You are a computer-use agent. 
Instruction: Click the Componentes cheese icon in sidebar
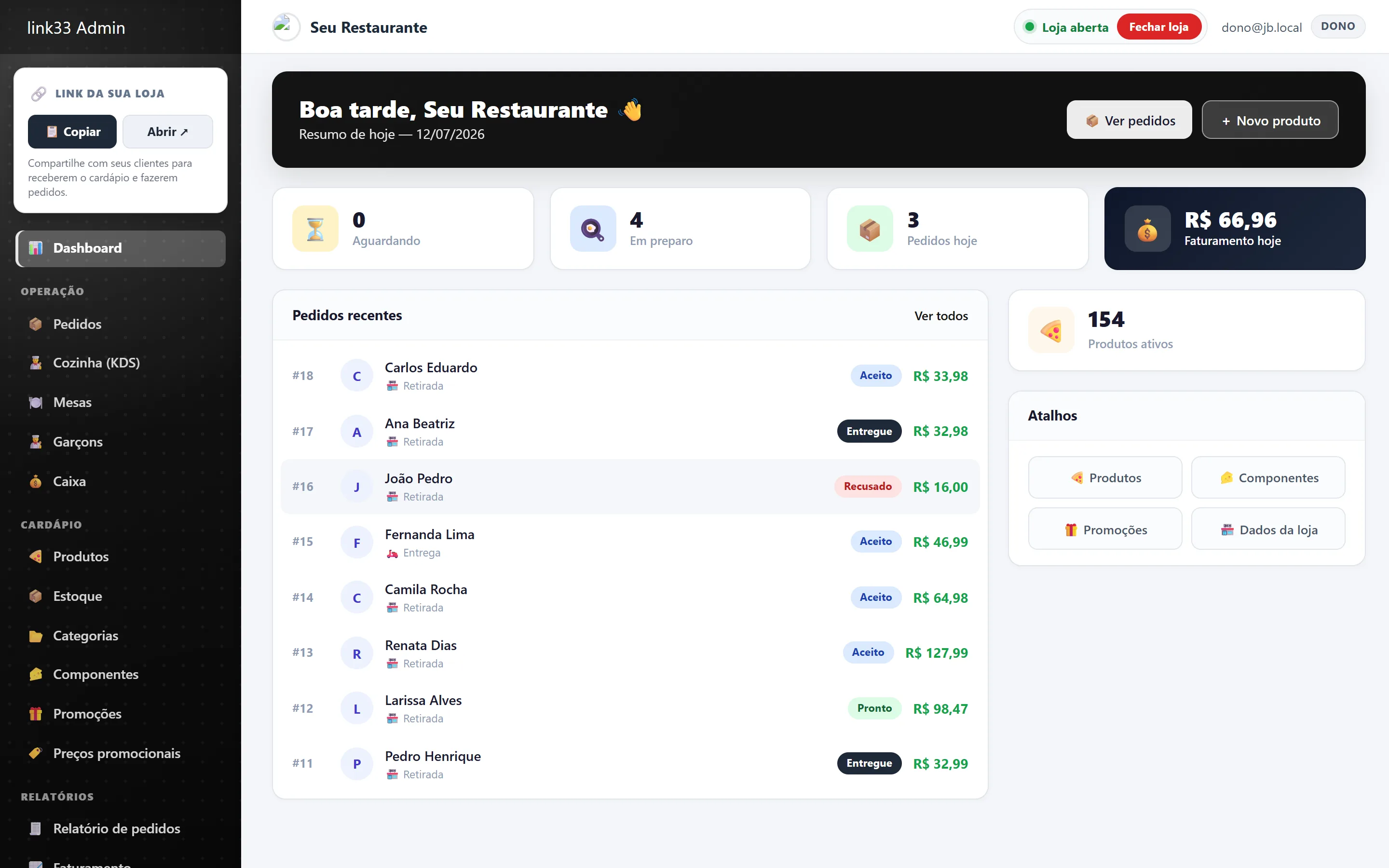tap(36, 675)
